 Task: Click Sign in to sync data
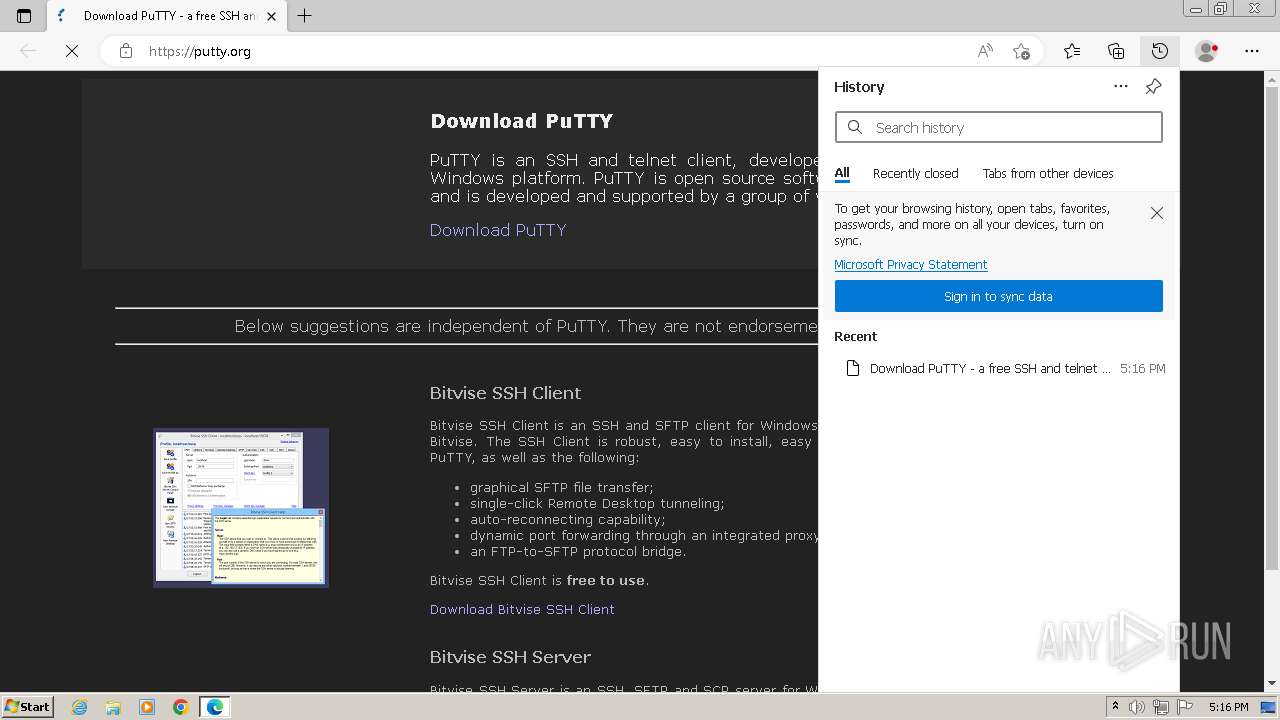click(998, 296)
